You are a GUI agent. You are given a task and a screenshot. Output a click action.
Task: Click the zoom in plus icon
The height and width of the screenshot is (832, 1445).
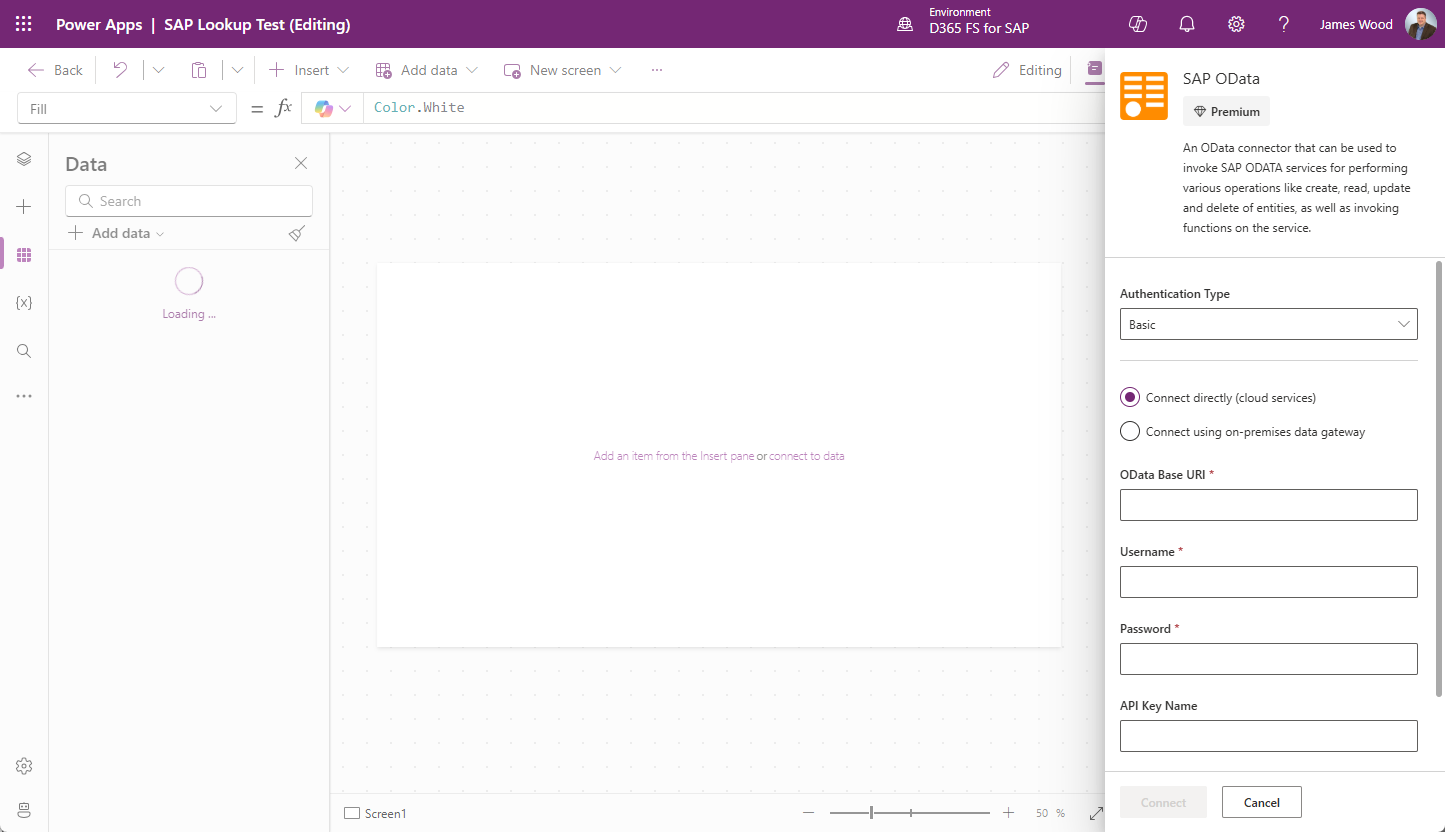click(1008, 813)
